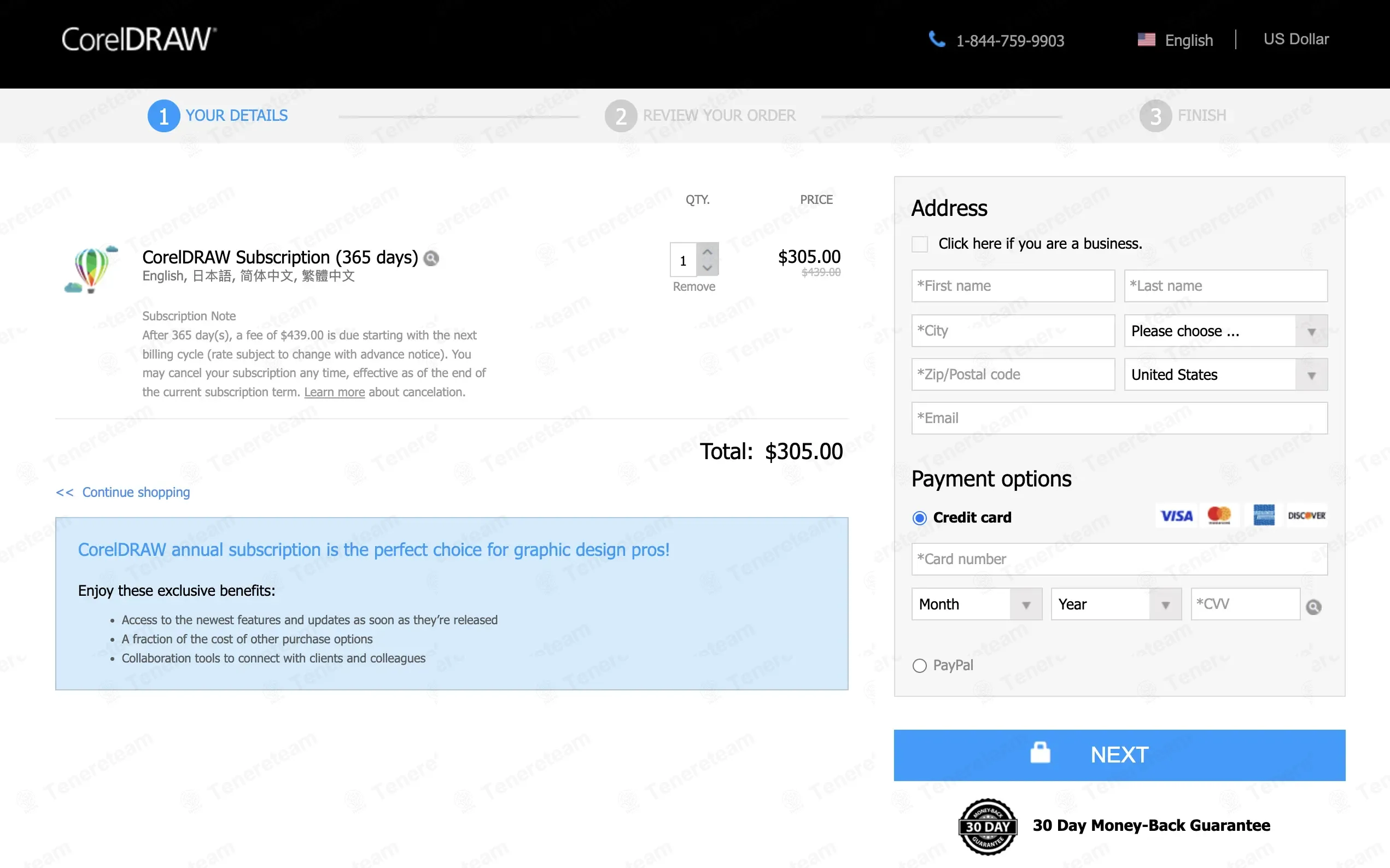Open the state 'Please choose ...' dropdown
The height and width of the screenshot is (868, 1390).
(x=1225, y=331)
